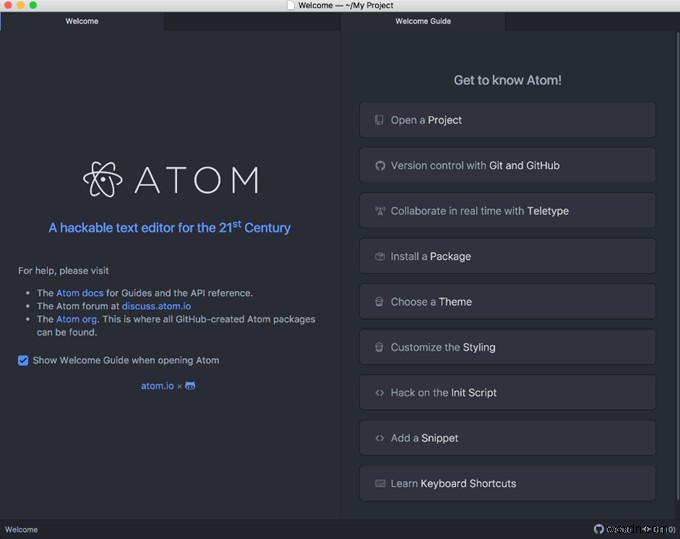Click the Welcome Guide pane vertical scrollbar
Image resolution: width=680 pixels, height=539 pixels.
pos(677,265)
